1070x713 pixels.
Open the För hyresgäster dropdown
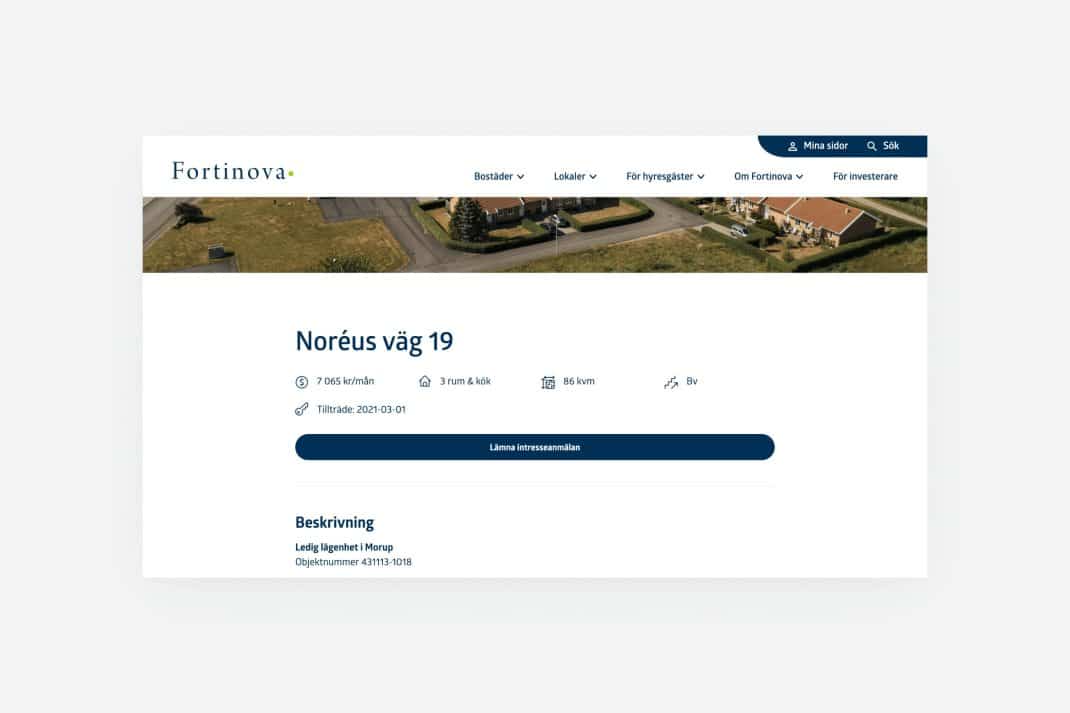tap(665, 176)
